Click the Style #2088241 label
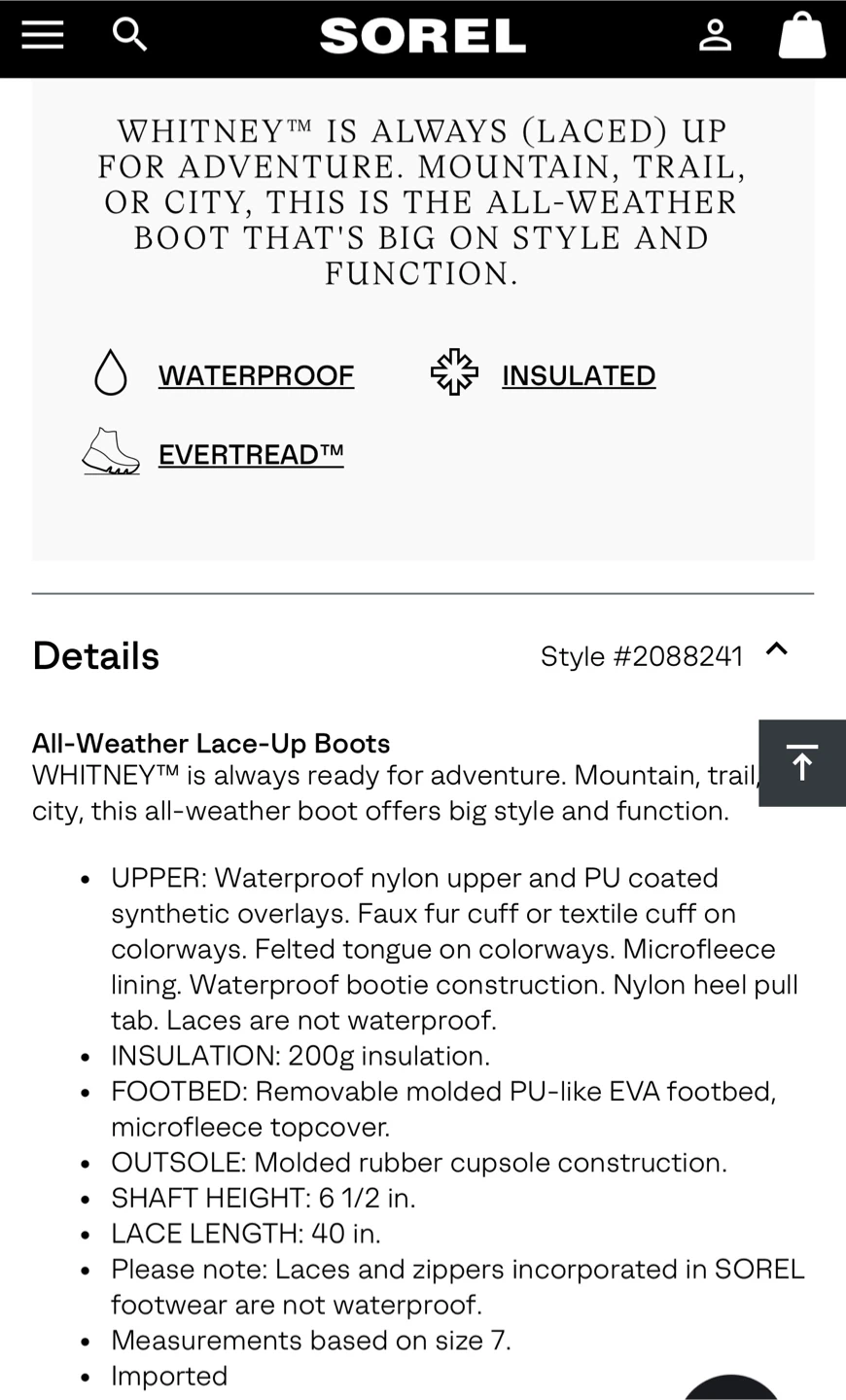This screenshot has height=1400, width=846. tap(641, 656)
